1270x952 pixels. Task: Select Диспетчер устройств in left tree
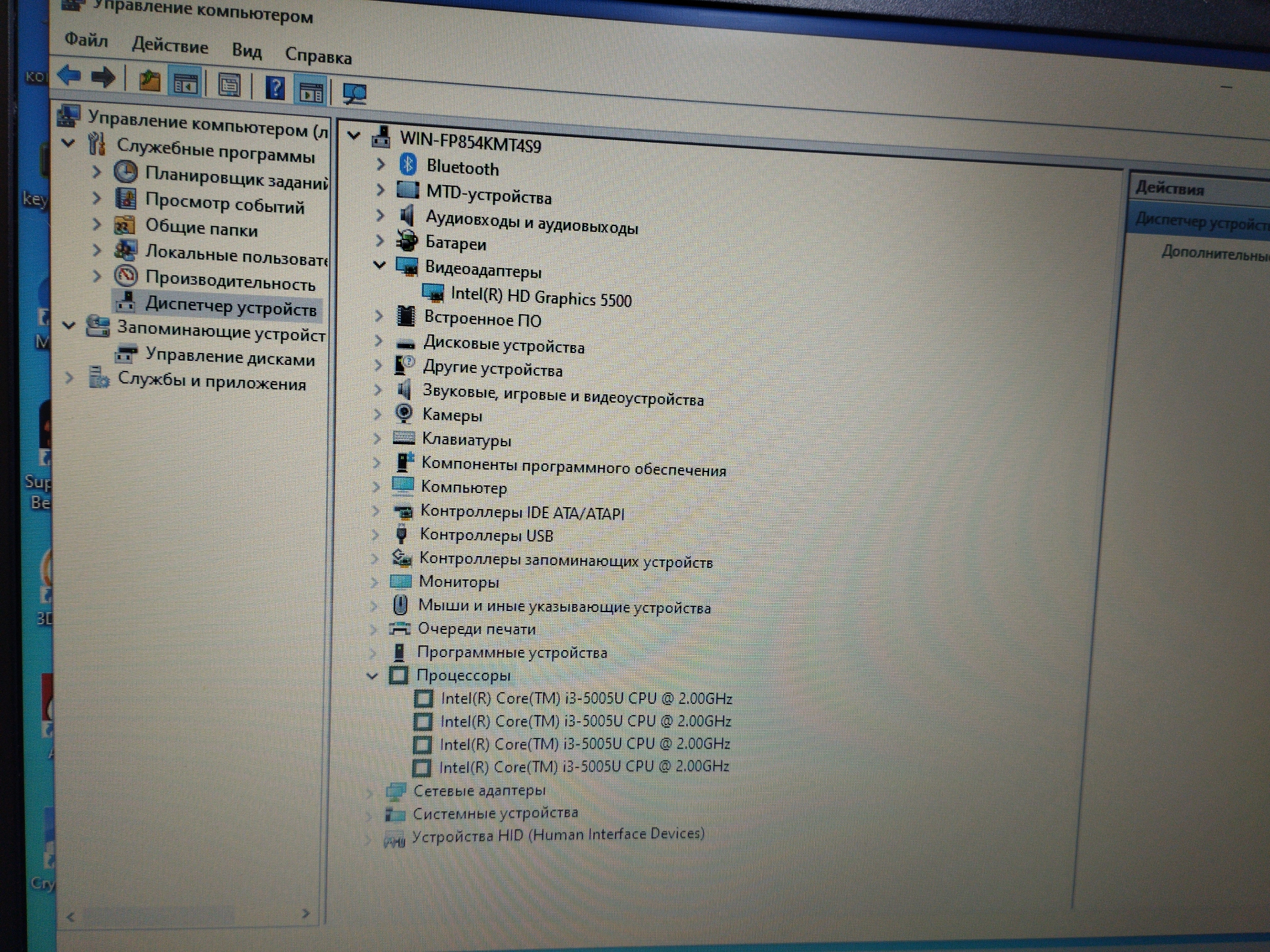(x=230, y=306)
